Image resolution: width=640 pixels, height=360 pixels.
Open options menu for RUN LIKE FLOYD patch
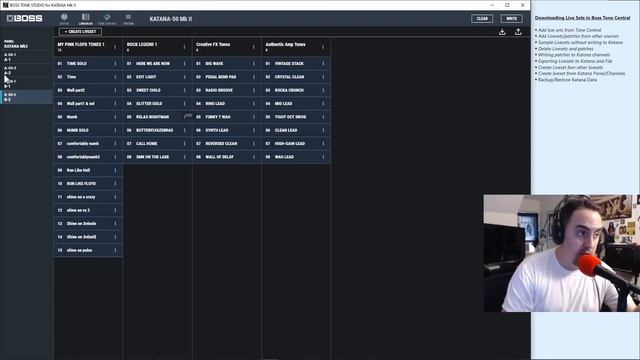[x=115, y=184]
